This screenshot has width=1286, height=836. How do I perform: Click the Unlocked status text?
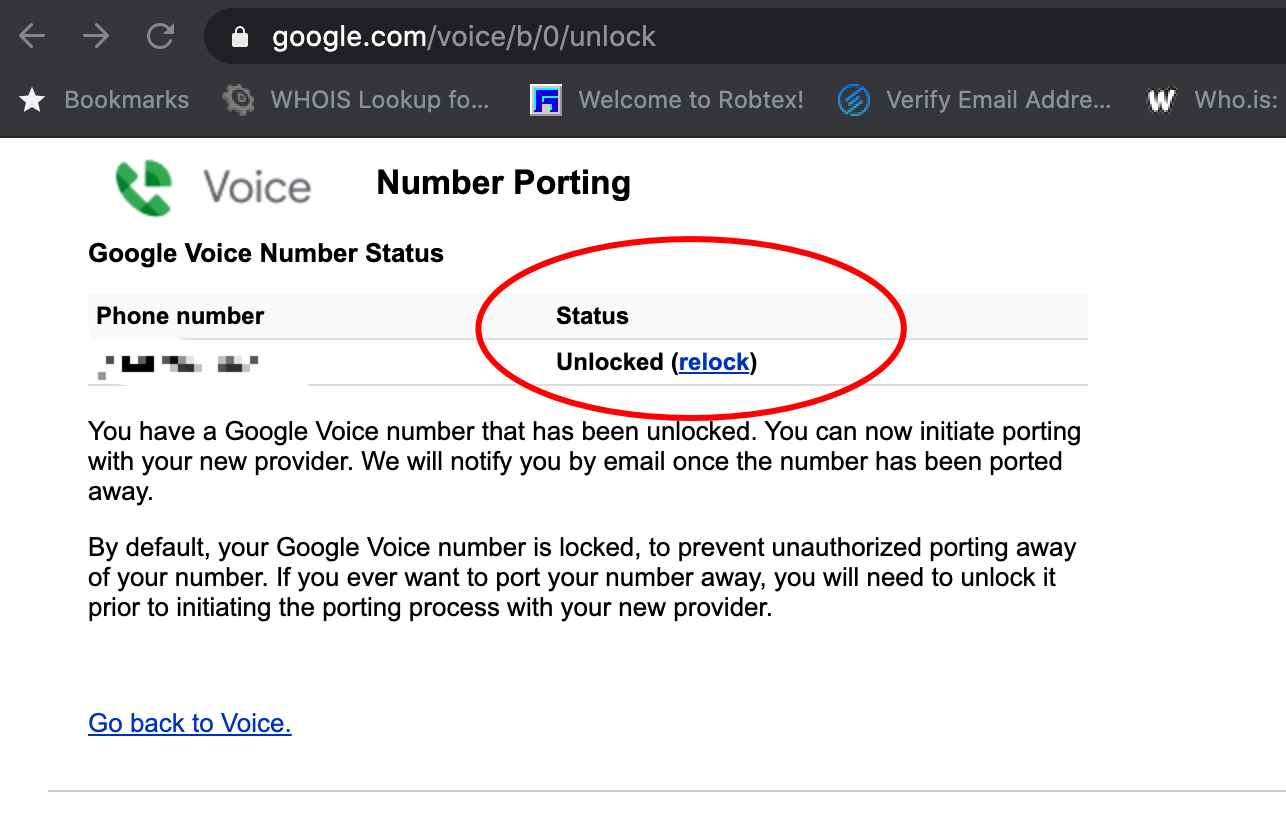pyautogui.click(x=610, y=362)
